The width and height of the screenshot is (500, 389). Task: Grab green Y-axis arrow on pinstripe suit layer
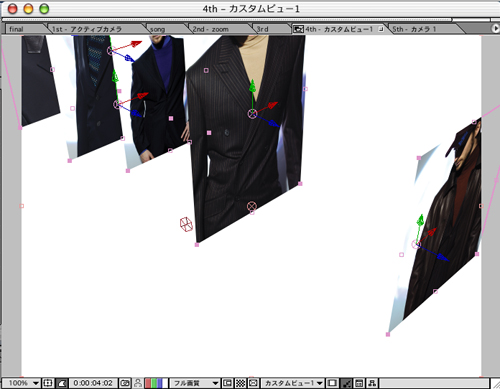pyautogui.click(x=253, y=86)
